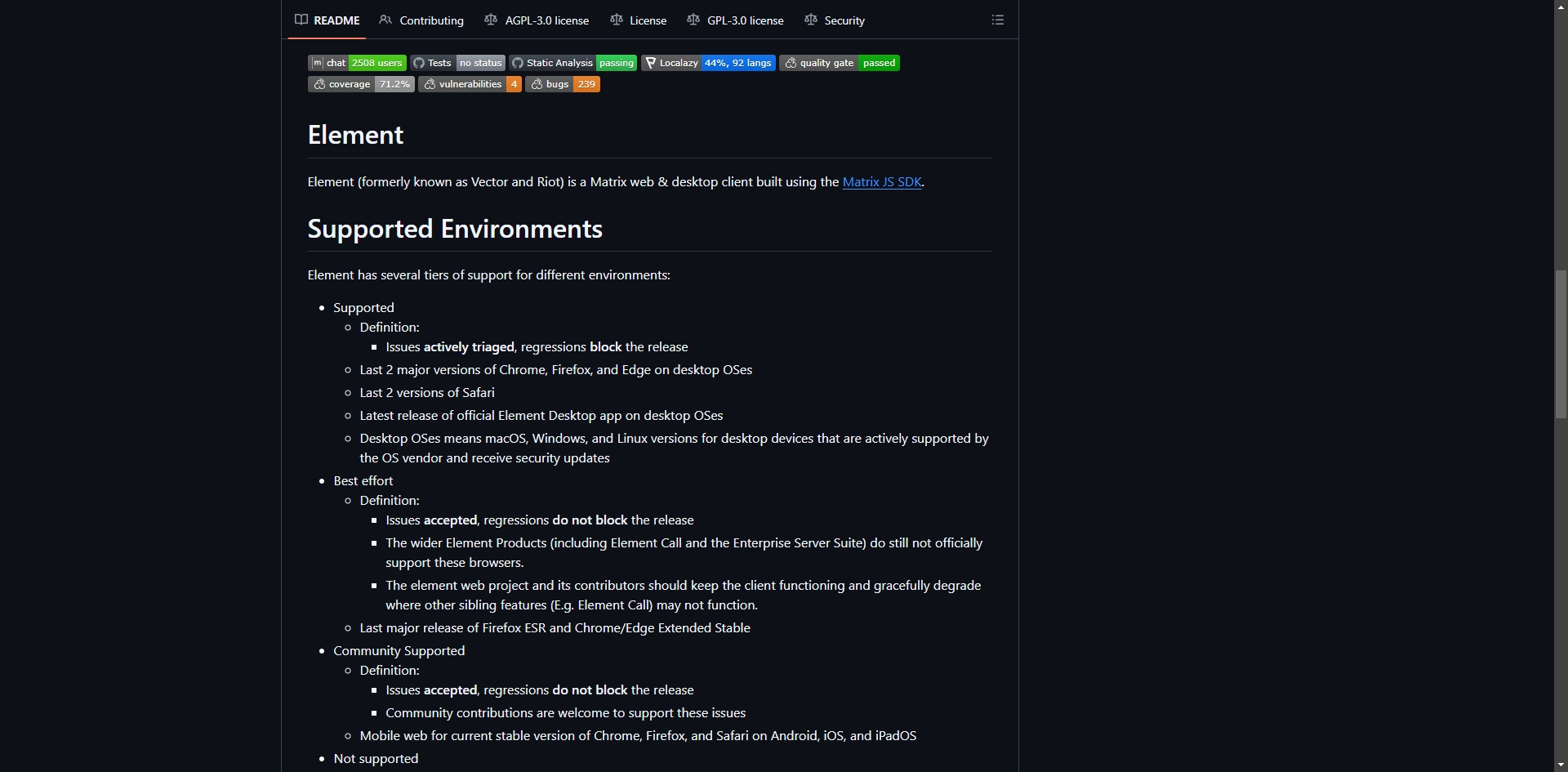Switch to the Contributing tab
Image resolution: width=1568 pixels, height=772 pixels.
421,20
